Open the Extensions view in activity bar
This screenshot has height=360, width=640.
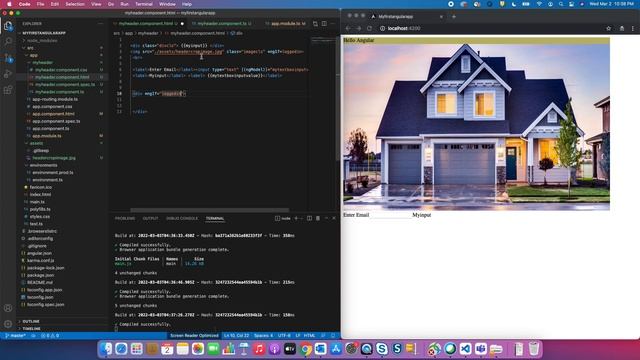click(x=8, y=90)
